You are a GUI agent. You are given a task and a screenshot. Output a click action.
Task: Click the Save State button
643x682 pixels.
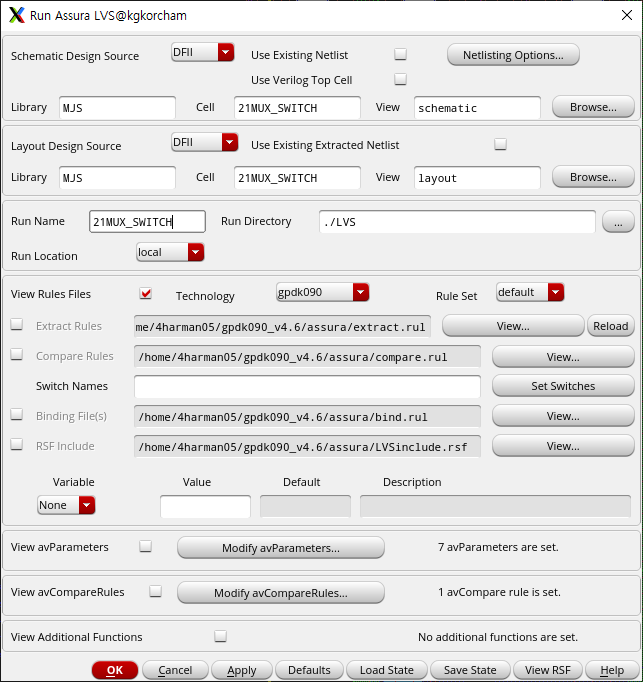click(x=470, y=670)
